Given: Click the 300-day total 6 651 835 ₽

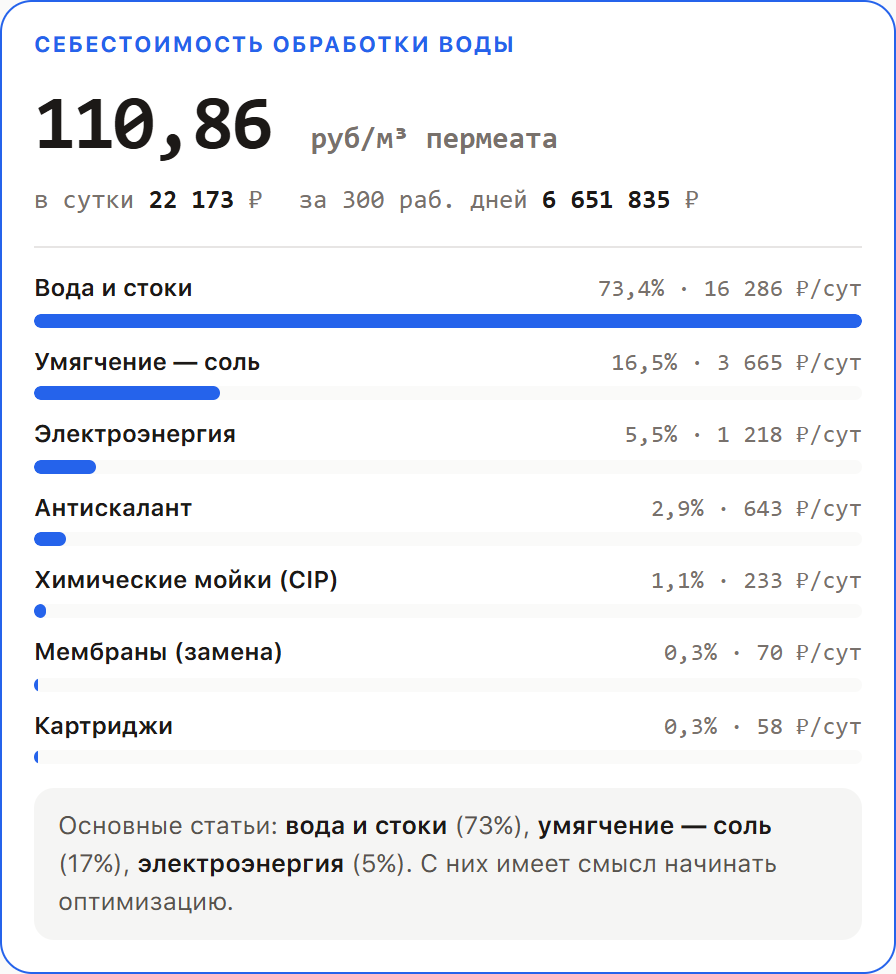Looking at the screenshot, I should click(620, 200).
